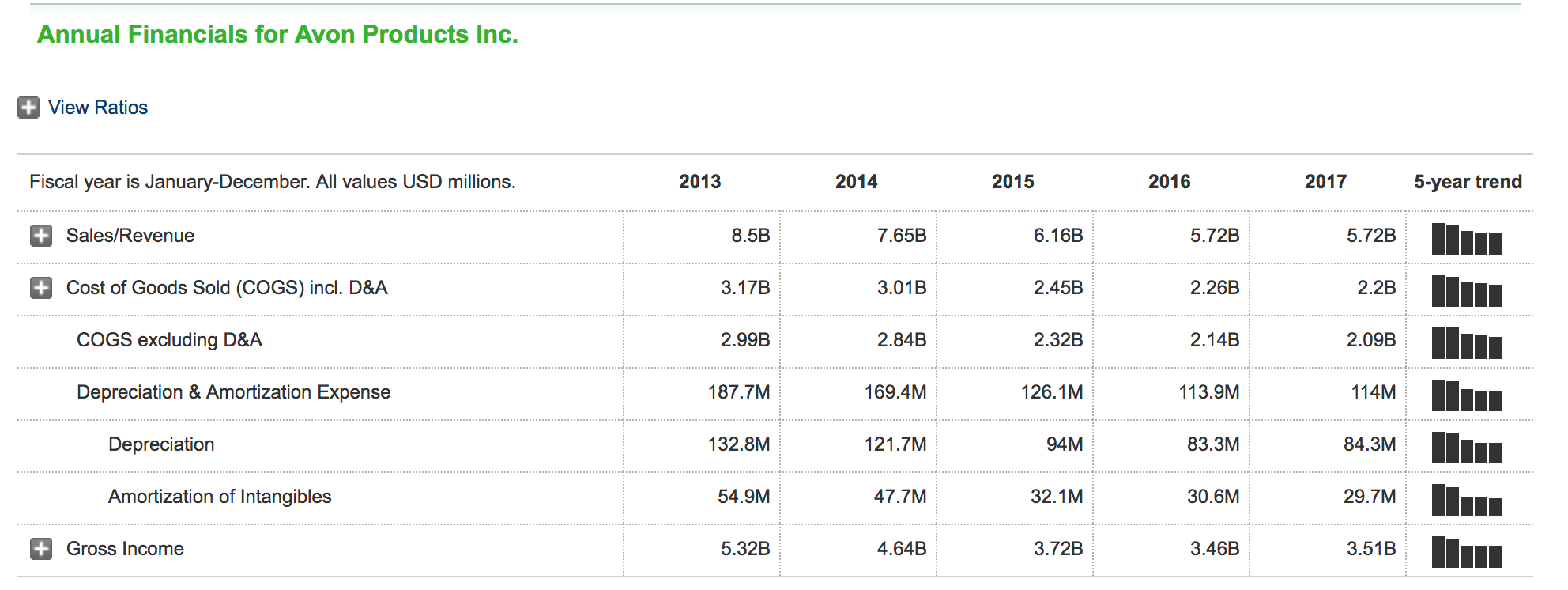
Task: Select 2015 Depreciation value 94M
Action: click(1065, 444)
